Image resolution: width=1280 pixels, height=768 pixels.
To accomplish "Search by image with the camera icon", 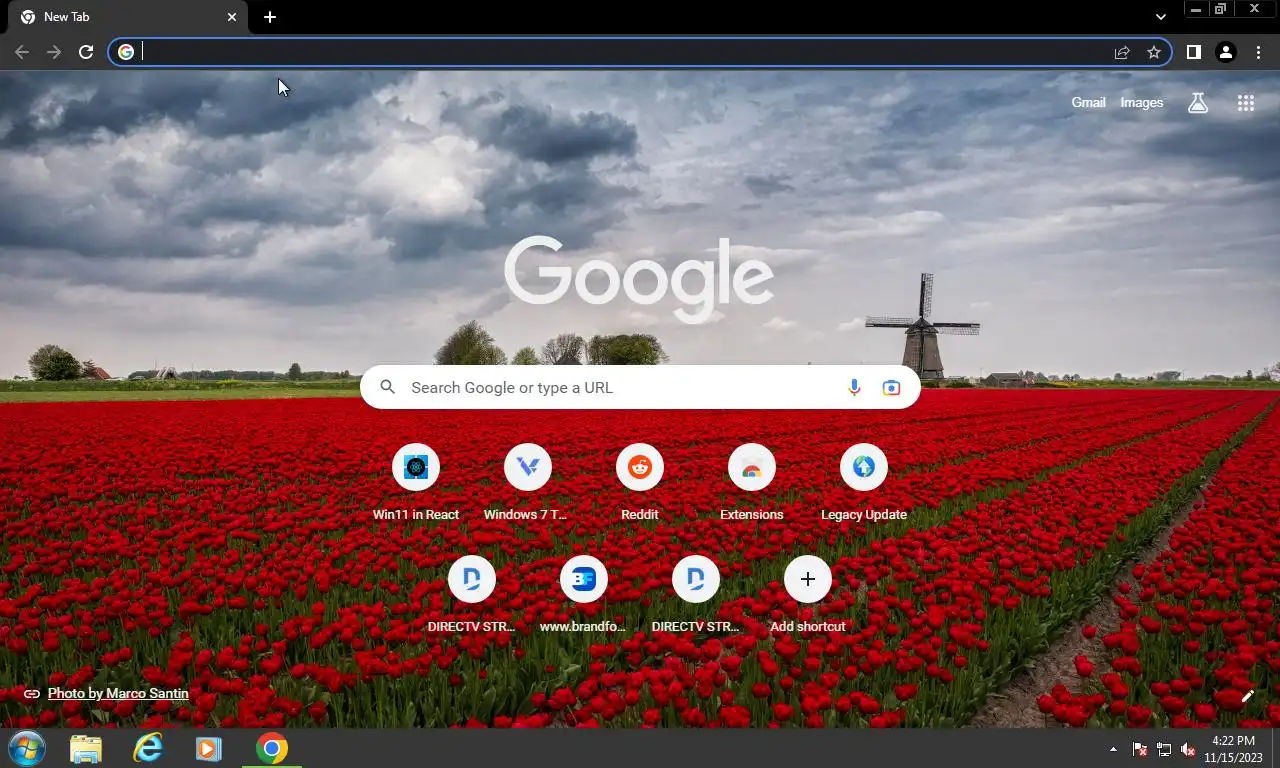I will pyautogui.click(x=891, y=387).
